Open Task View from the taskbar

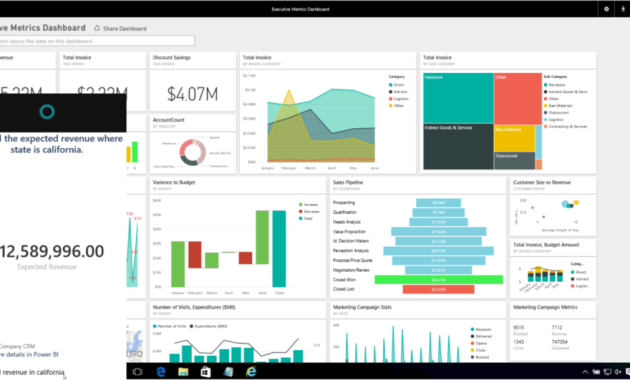pyautogui.click(x=137, y=372)
